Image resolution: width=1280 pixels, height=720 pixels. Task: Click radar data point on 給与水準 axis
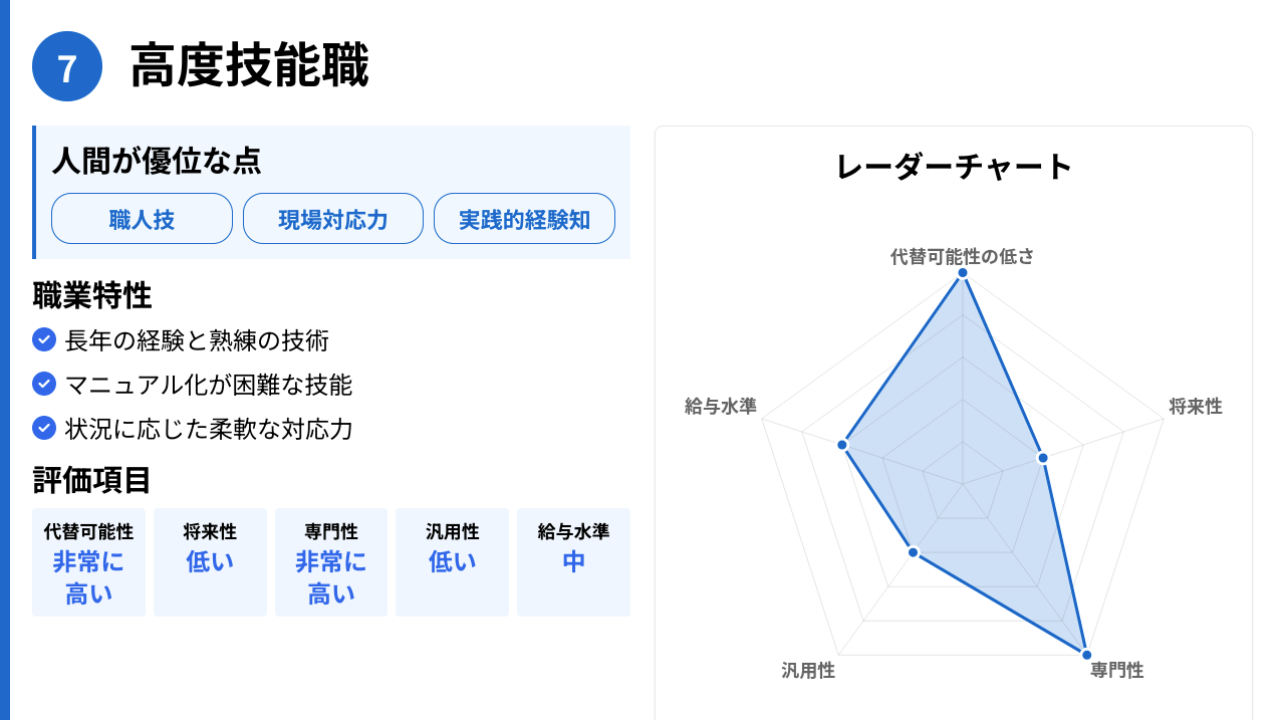[x=843, y=444]
